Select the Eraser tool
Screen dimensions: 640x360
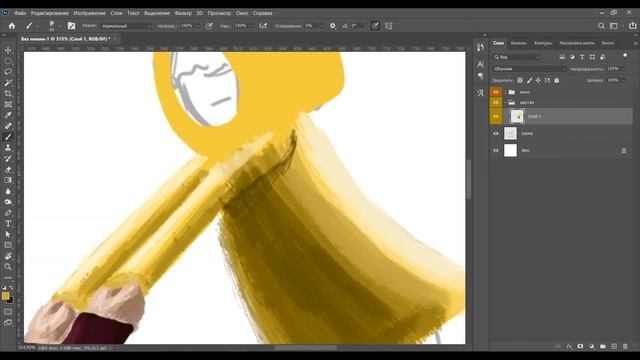[8, 169]
